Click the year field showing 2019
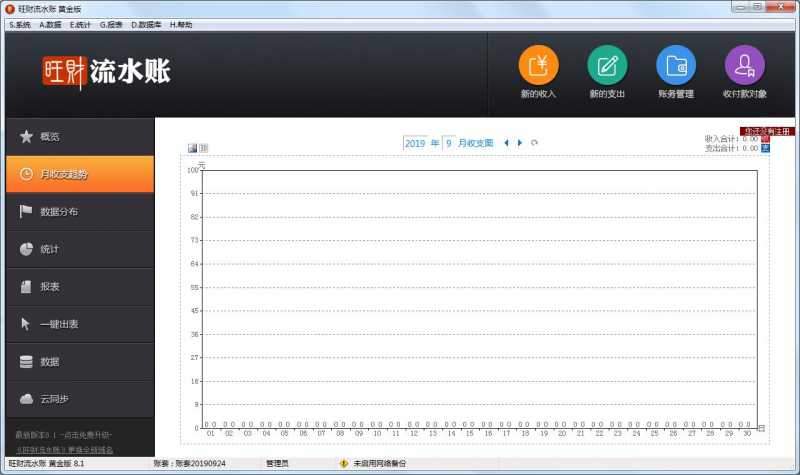Image resolution: width=800 pixels, height=475 pixels. tap(415, 143)
